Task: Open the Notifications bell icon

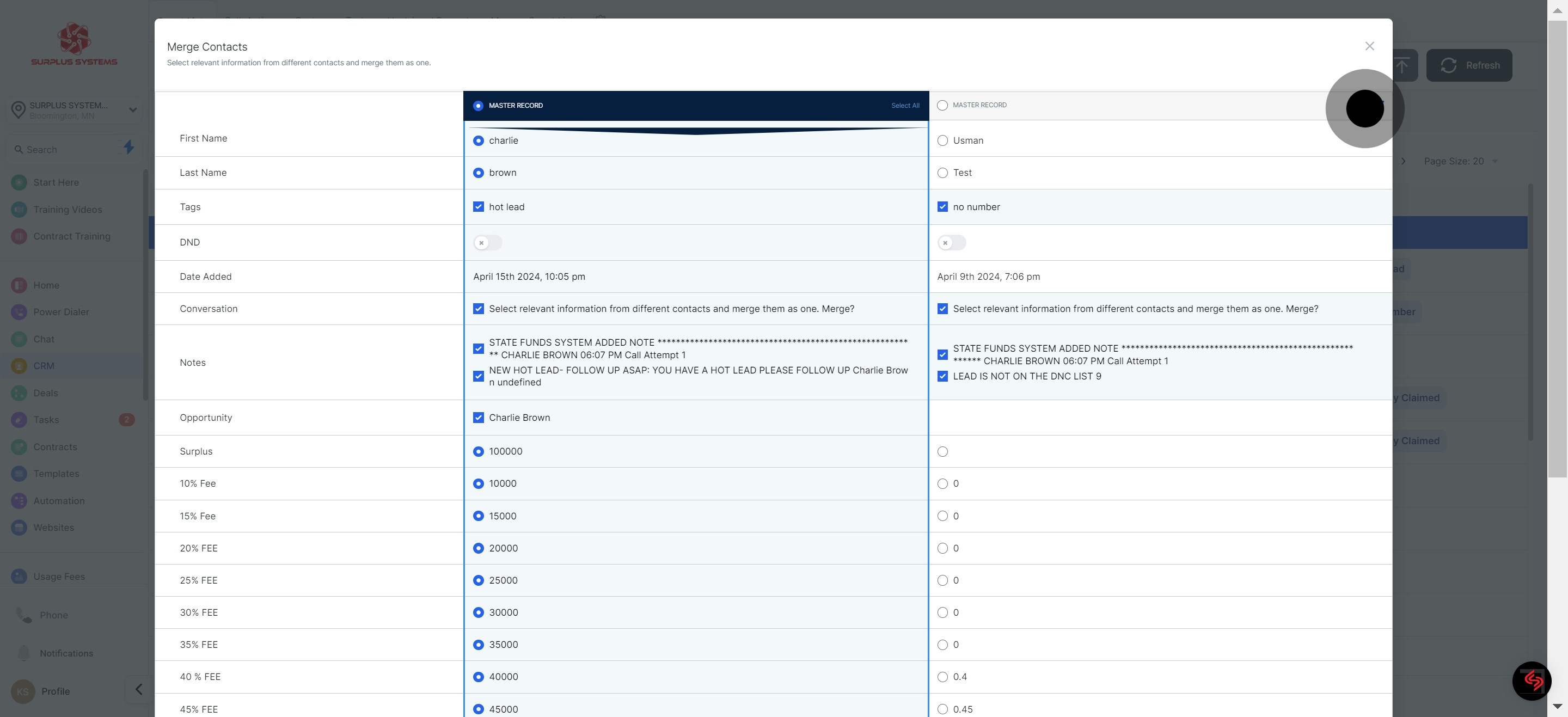Action: tap(24, 653)
